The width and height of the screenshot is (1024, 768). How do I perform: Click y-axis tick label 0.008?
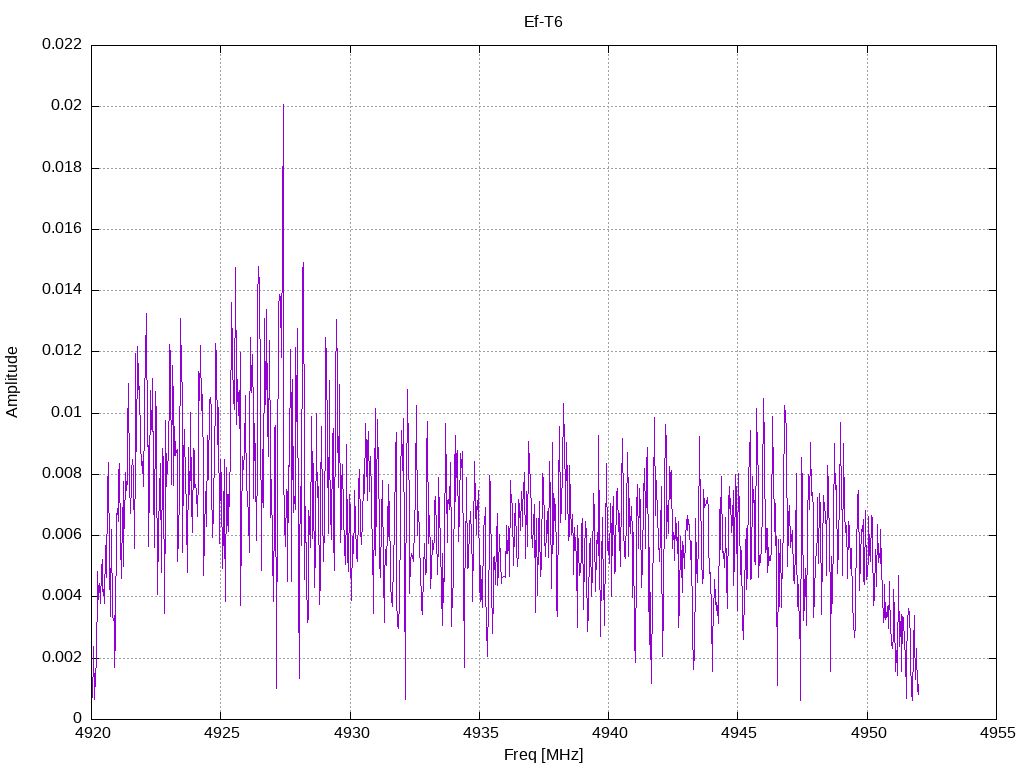62,473
